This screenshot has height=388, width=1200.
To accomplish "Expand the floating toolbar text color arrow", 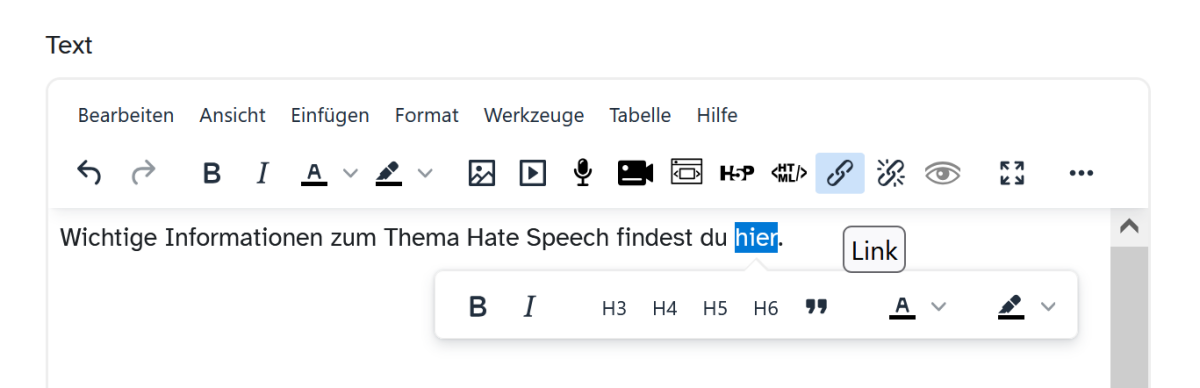I will click(x=938, y=307).
